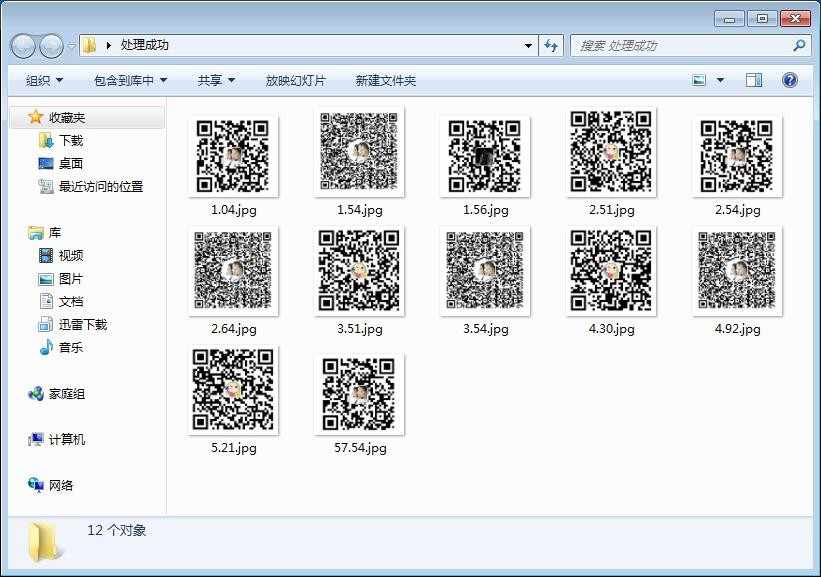Click the 桌面 icon in sidebar
This screenshot has height=577, width=821.
(46, 163)
